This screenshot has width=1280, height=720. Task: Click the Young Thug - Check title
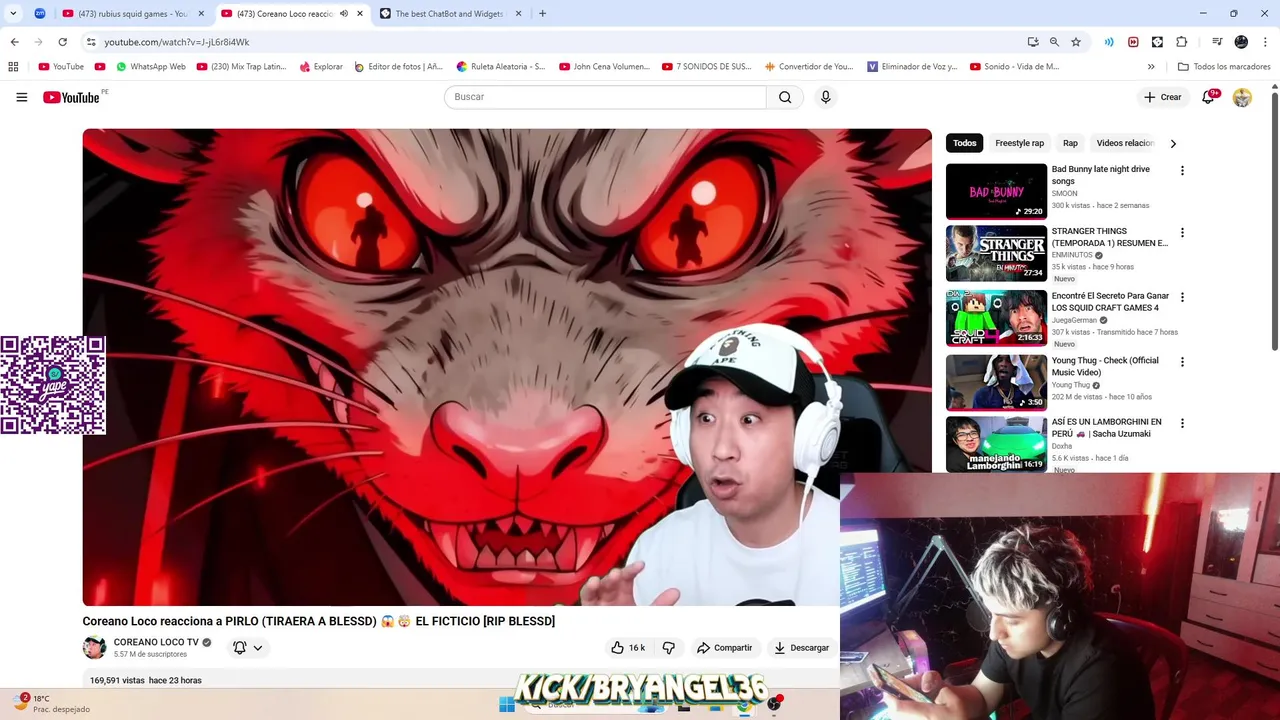click(x=1105, y=366)
